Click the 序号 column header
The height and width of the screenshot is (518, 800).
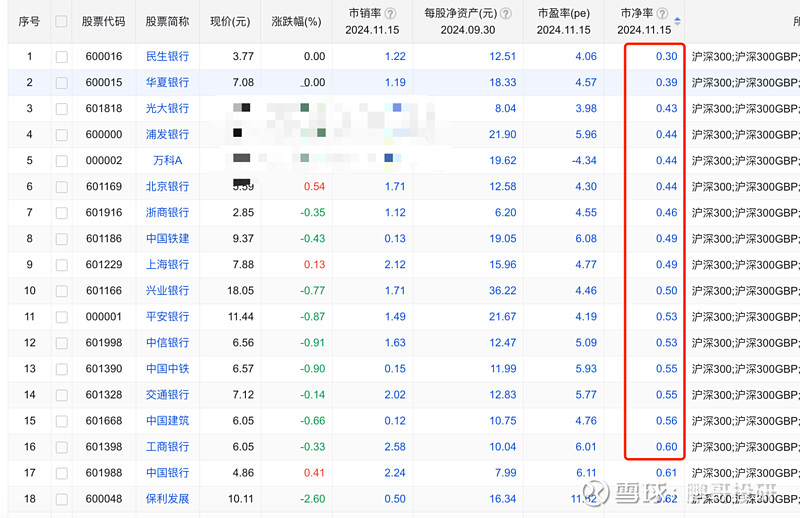(x=29, y=21)
